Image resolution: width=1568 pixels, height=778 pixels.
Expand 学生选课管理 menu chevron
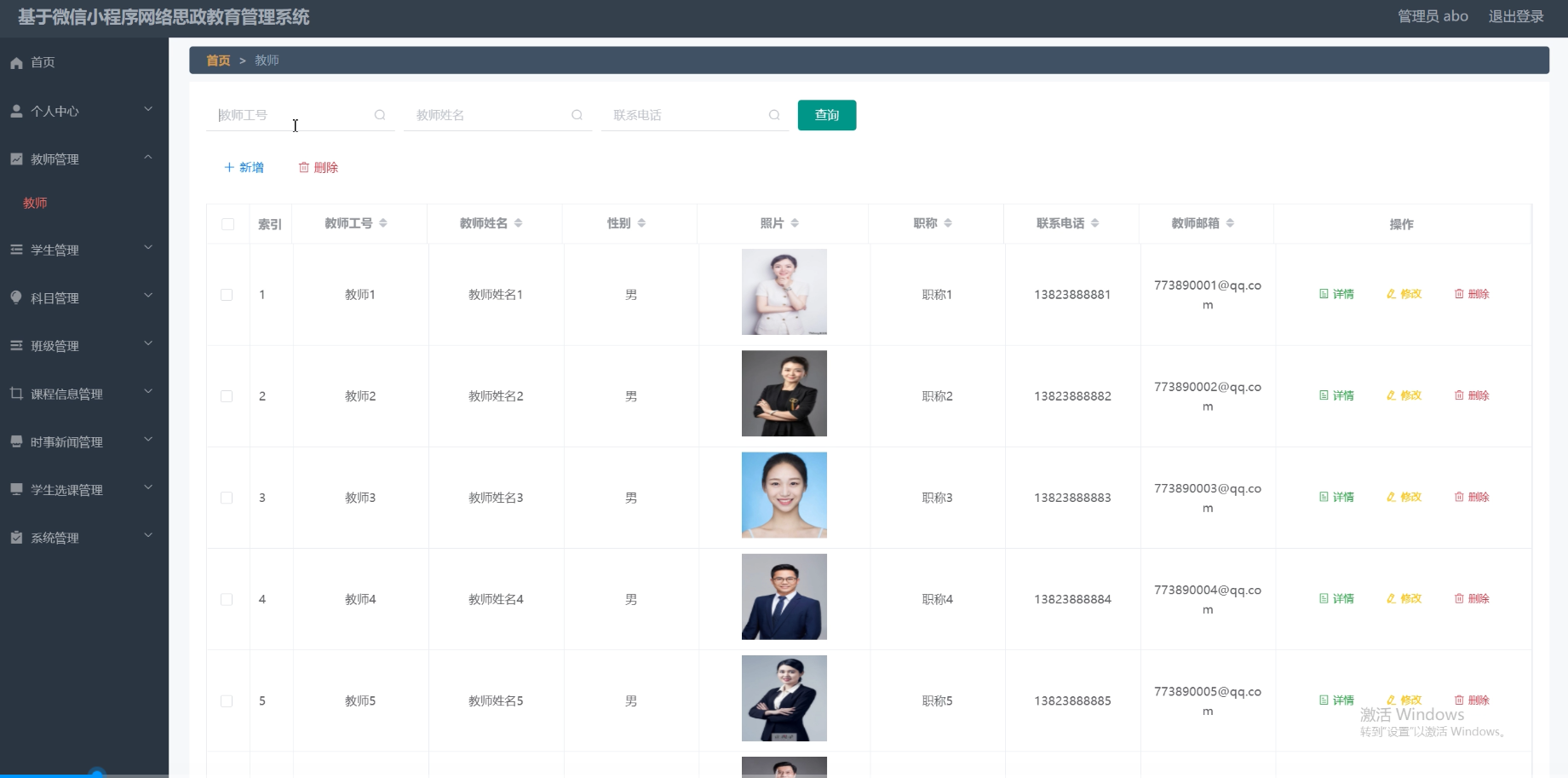pyautogui.click(x=148, y=487)
